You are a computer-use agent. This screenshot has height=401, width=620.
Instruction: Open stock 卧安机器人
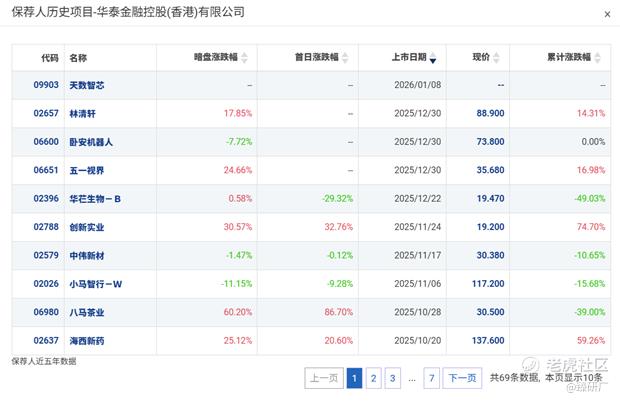tap(91, 142)
